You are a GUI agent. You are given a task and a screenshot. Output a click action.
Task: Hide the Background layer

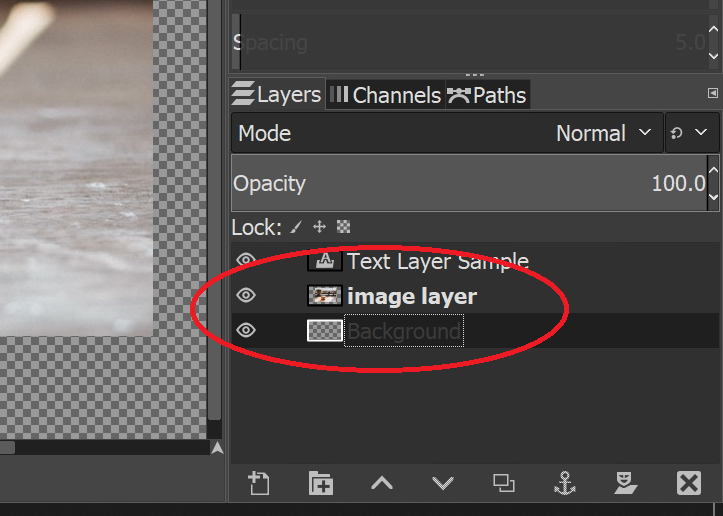point(246,330)
